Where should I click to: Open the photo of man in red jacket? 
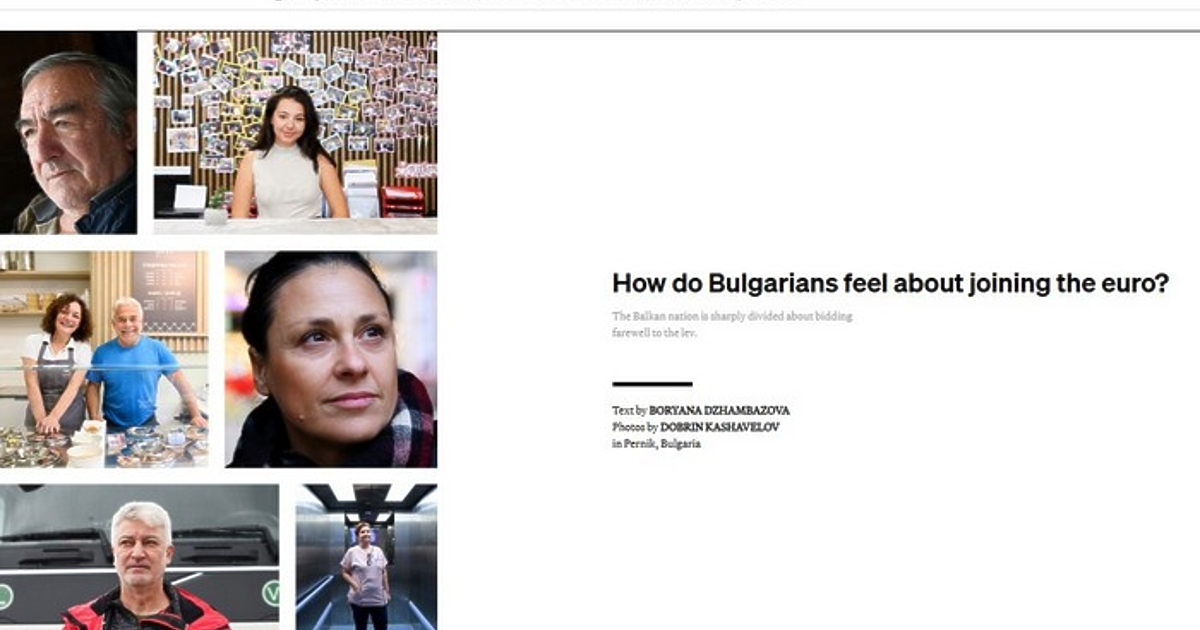pyautogui.click(x=139, y=557)
